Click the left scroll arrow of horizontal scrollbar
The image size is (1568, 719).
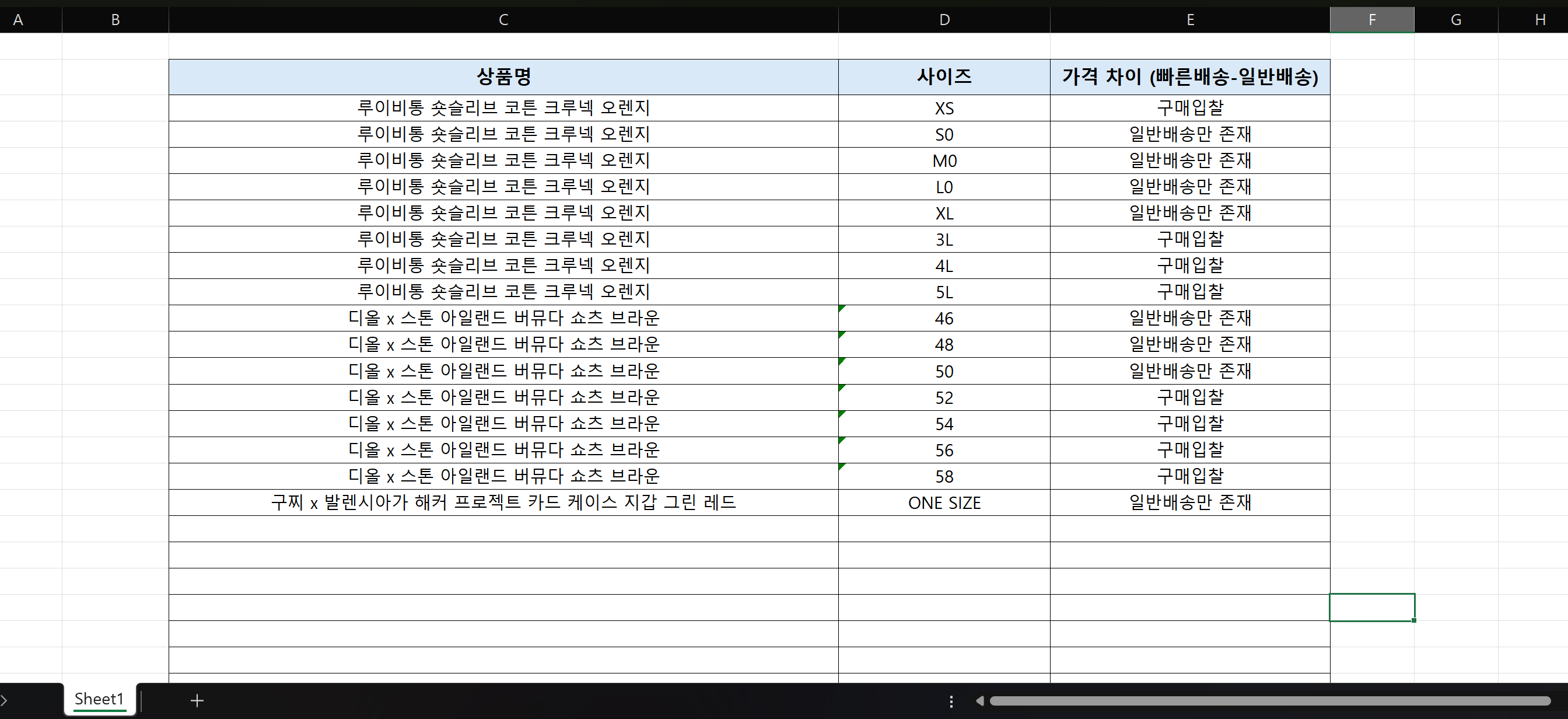tap(980, 701)
